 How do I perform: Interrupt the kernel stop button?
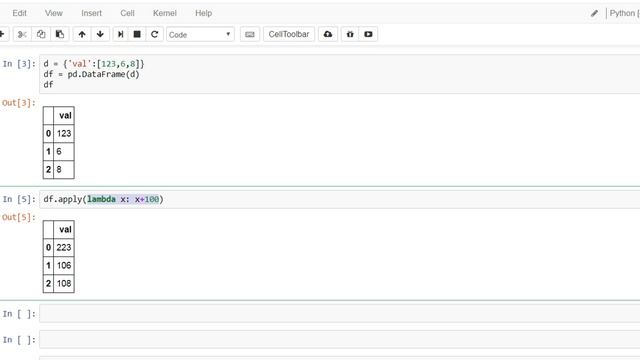pyautogui.click(x=137, y=34)
